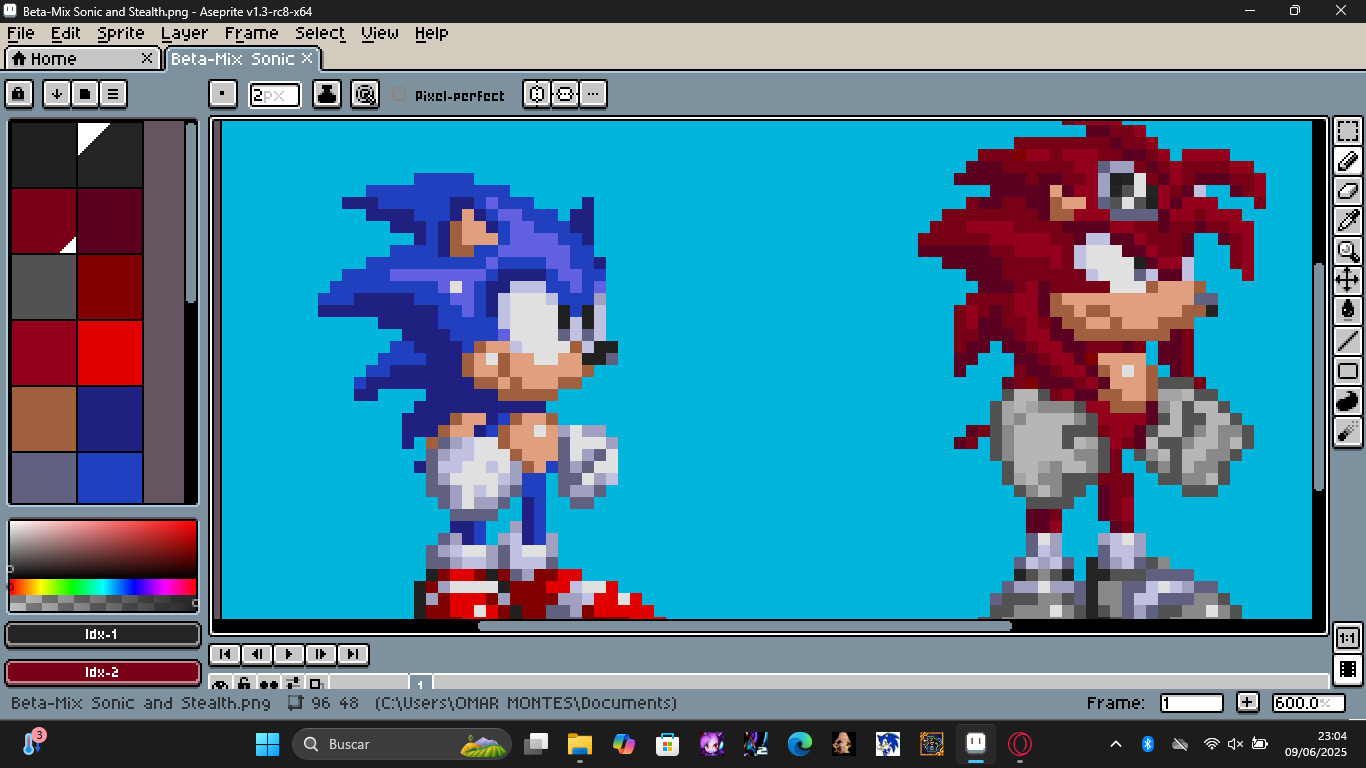Open the brush dynamics options with the ... button

click(x=593, y=94)
